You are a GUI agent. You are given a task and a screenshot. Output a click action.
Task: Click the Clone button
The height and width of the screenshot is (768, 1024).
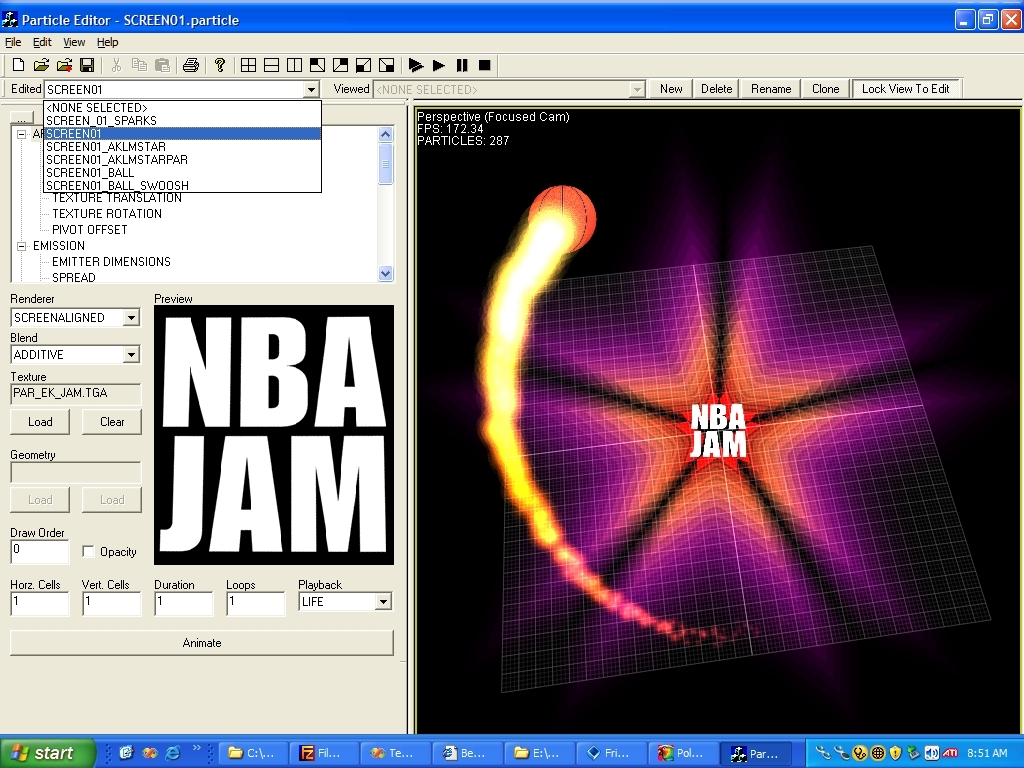(x=825, y=88)
